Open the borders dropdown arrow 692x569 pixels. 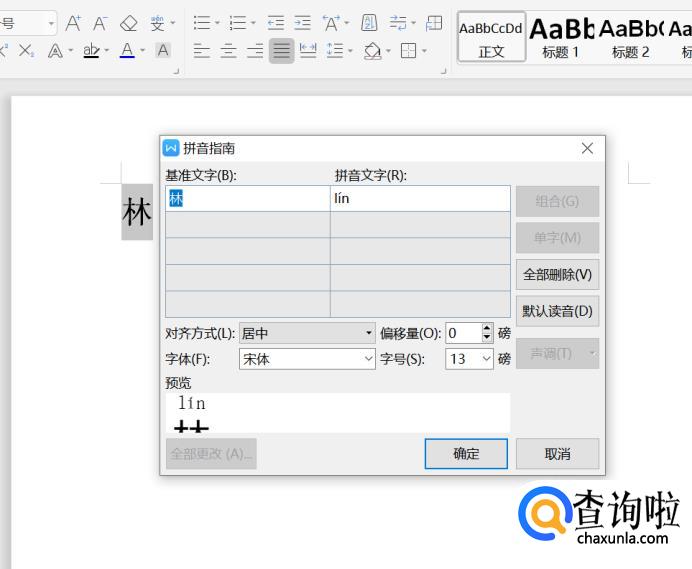coord(424,51)
